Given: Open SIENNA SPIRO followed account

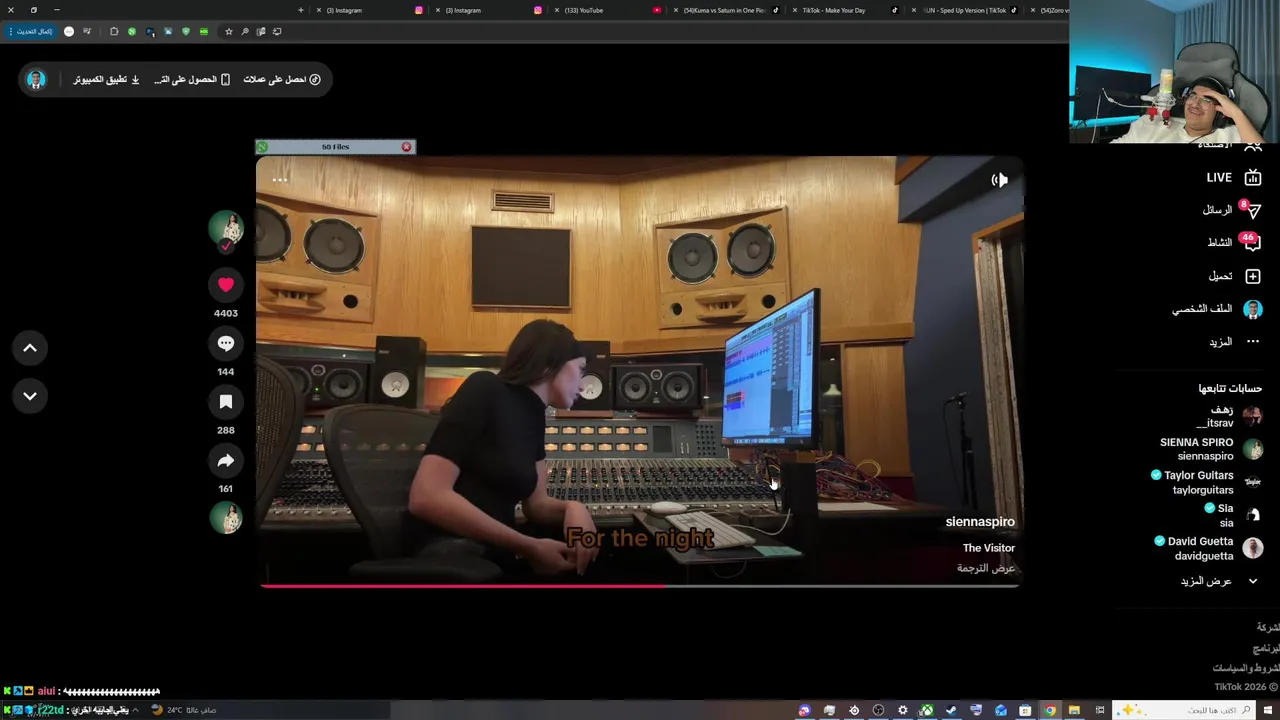Looking at the screenshot, I should click(1211, 449).
